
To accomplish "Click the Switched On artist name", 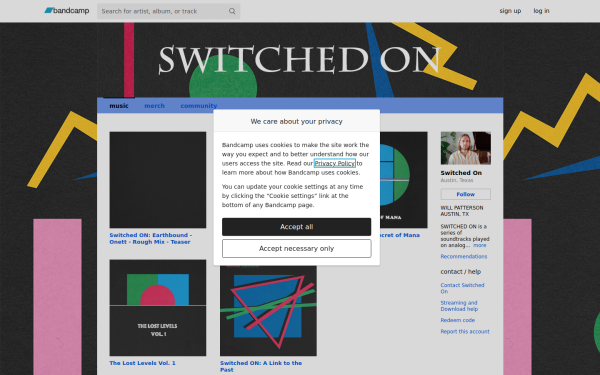I will click(x=461, y=173).
